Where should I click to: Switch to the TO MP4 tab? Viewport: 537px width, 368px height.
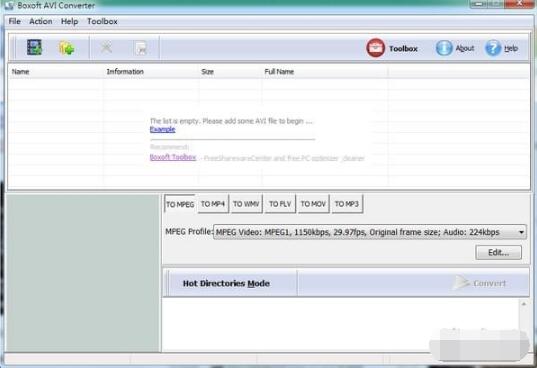(x=213, y=204)
